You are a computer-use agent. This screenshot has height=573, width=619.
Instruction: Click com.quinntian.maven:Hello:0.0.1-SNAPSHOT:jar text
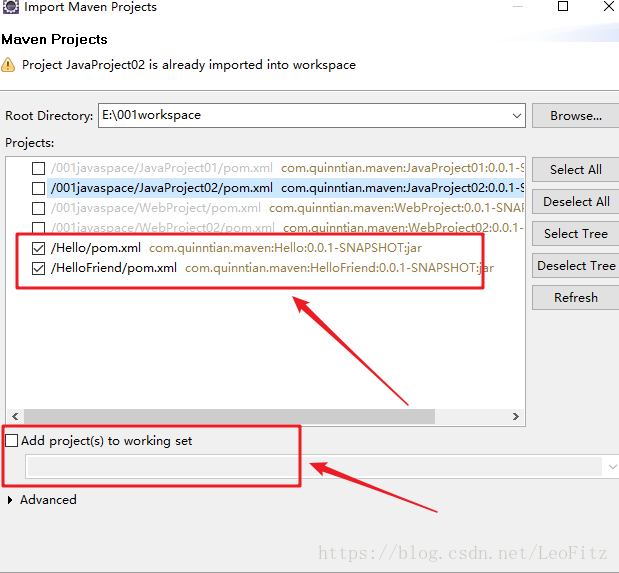pos(285,248)
